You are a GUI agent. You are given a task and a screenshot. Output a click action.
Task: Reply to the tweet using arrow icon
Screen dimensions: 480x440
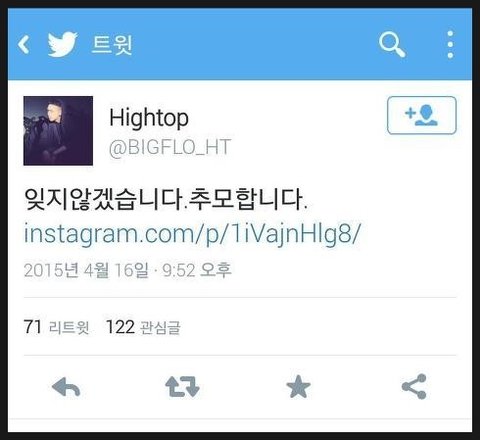(x=66, y=387)
